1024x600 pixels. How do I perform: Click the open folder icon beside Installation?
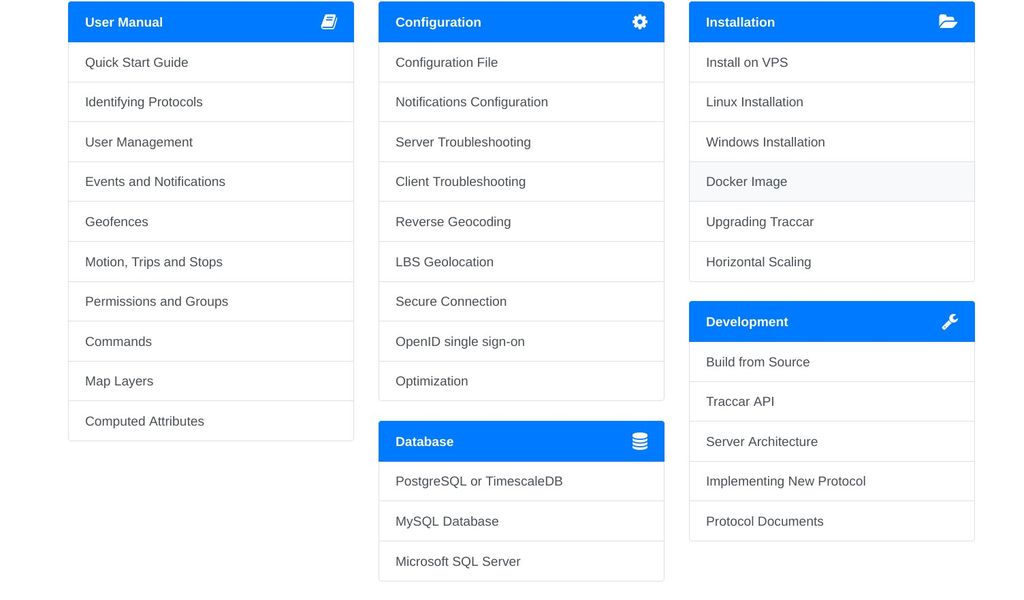pyautogui.click(x=948, y=22)
